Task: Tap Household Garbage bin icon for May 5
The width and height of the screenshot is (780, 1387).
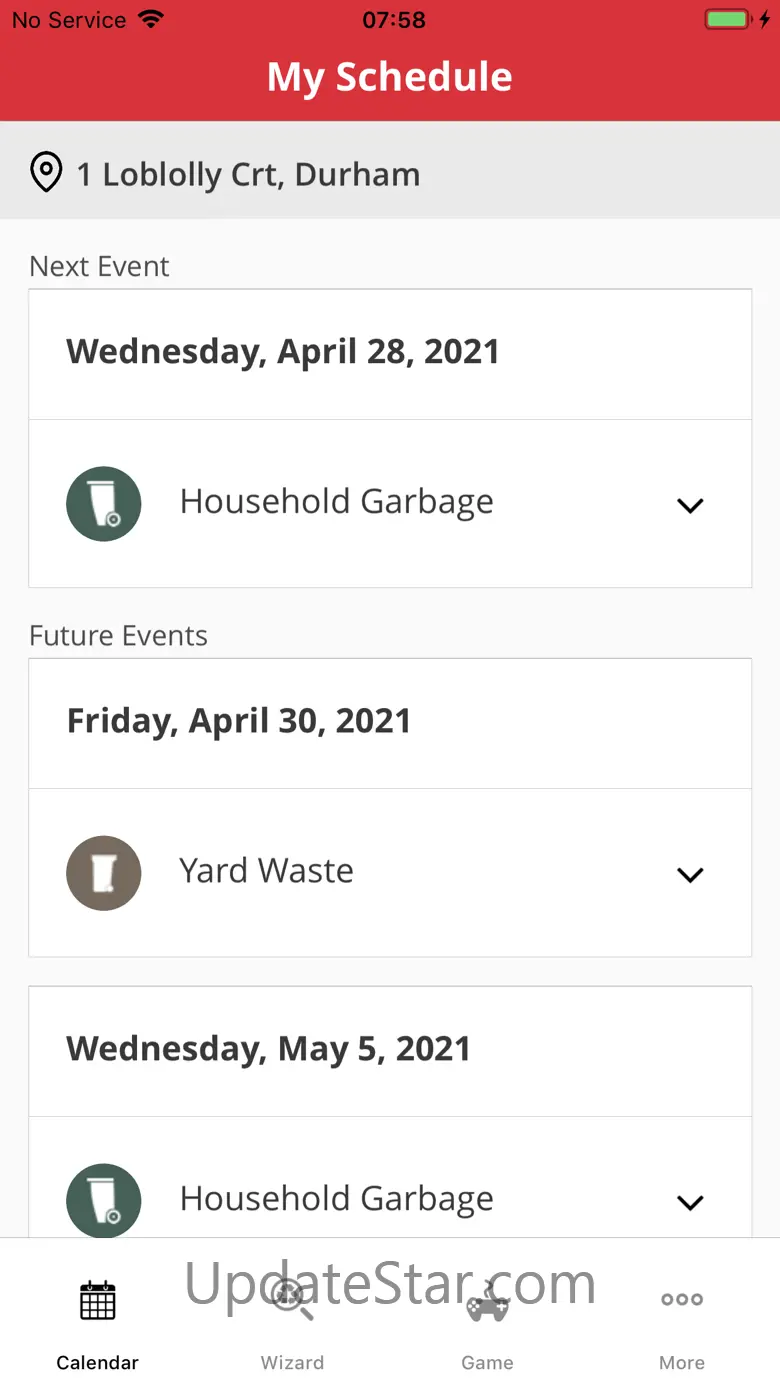Action: [103, 1200]
